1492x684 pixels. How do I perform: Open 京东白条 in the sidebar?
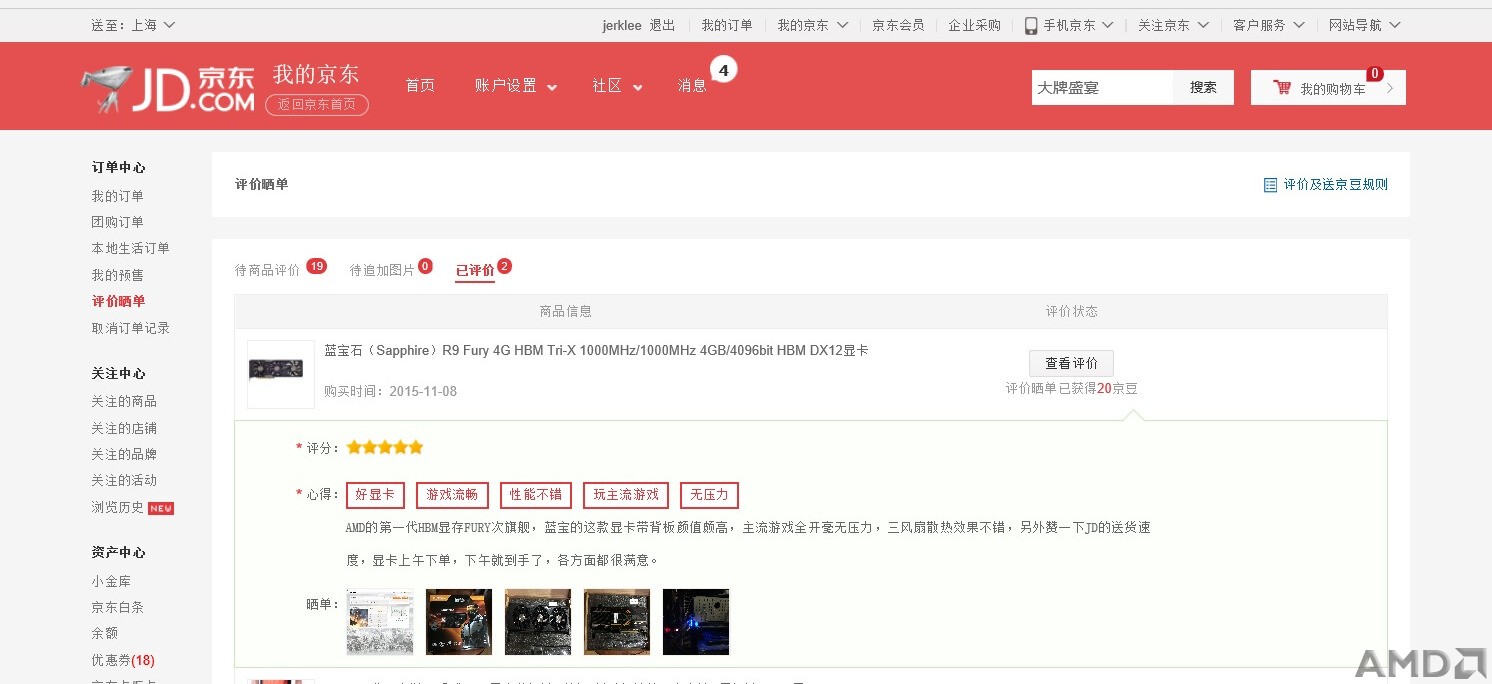[x=117, y=607]
